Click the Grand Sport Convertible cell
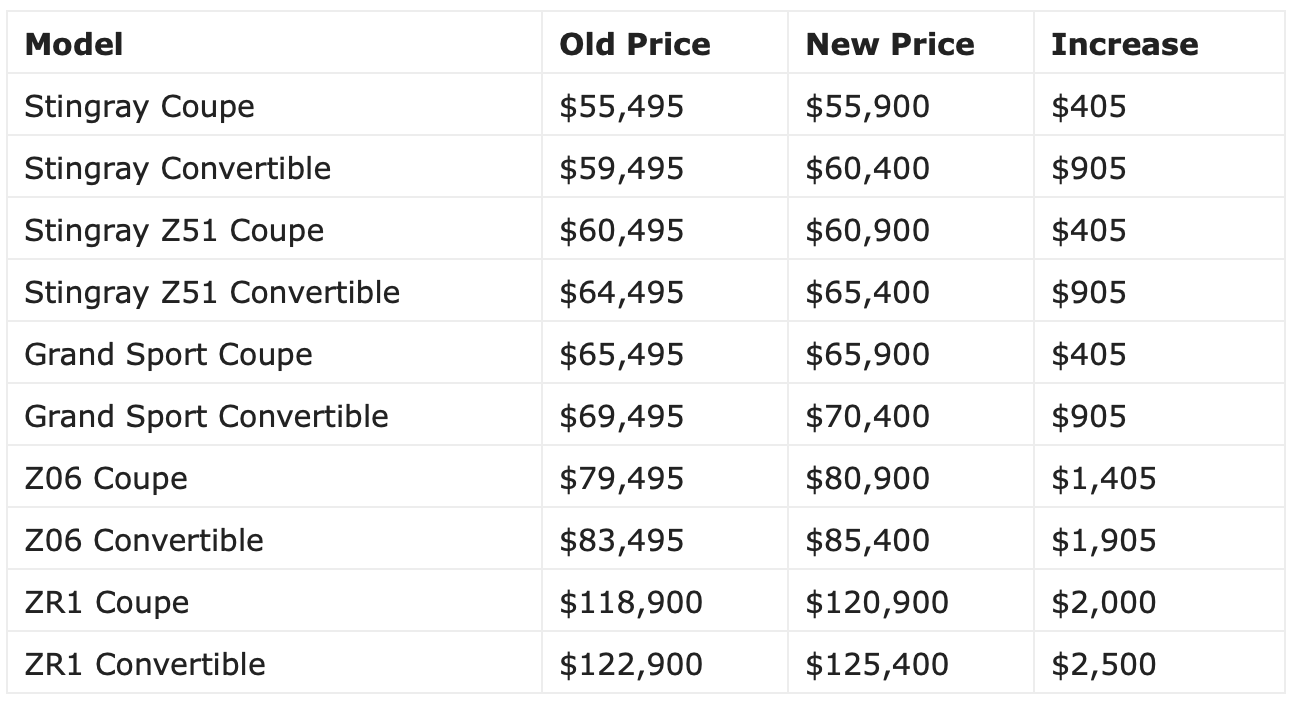Image resolution: width=1296 pixels, height=708 pixels. click(x=206, y=417)
